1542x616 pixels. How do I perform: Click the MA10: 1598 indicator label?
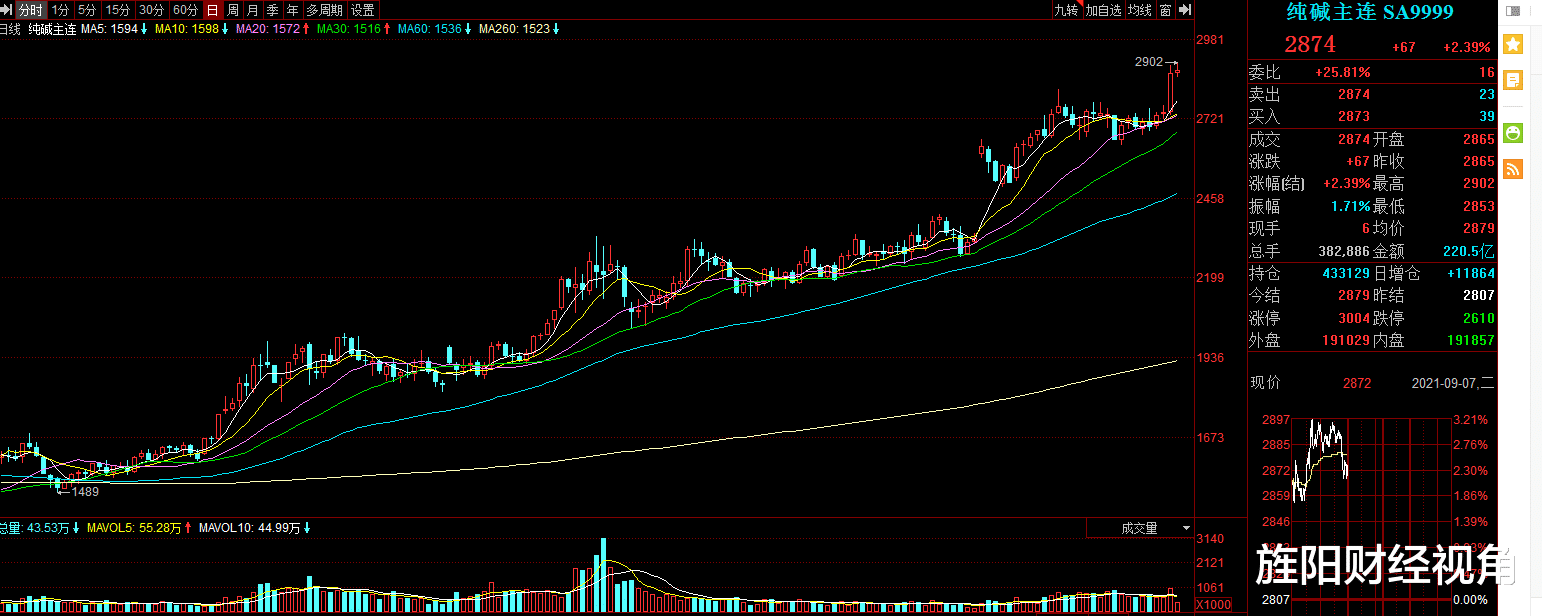[191, 29]
